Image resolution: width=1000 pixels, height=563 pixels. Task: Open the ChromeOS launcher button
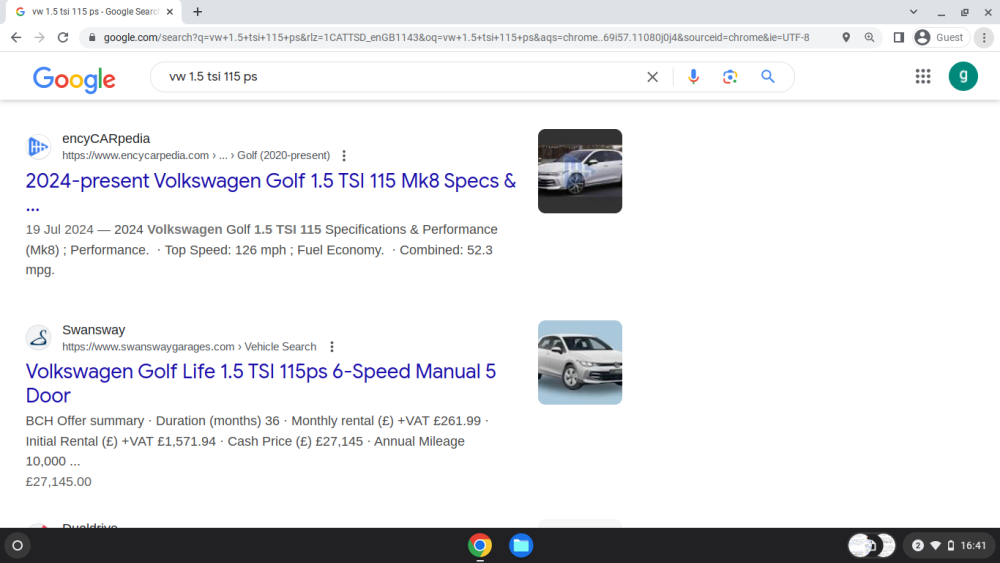[x=17, y=545]
